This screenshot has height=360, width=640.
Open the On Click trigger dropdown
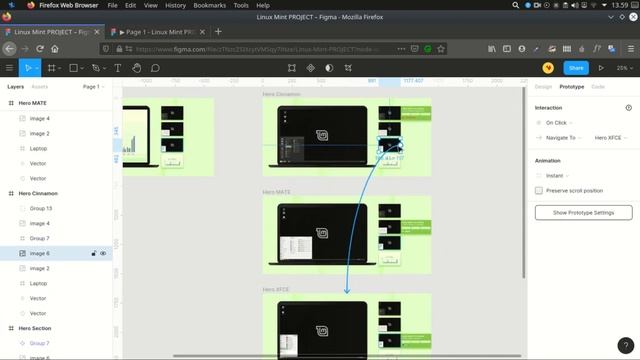[x=559, y=123]
